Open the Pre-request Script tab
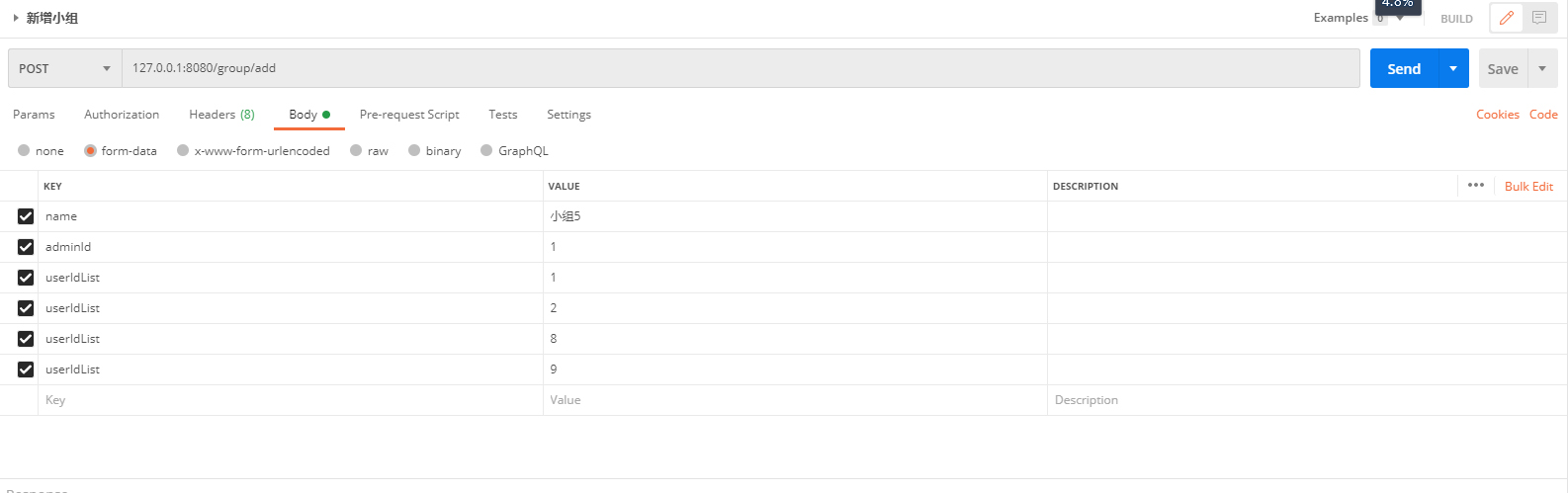This screenshot has width=1568, height=493. [x=409, y=115]
